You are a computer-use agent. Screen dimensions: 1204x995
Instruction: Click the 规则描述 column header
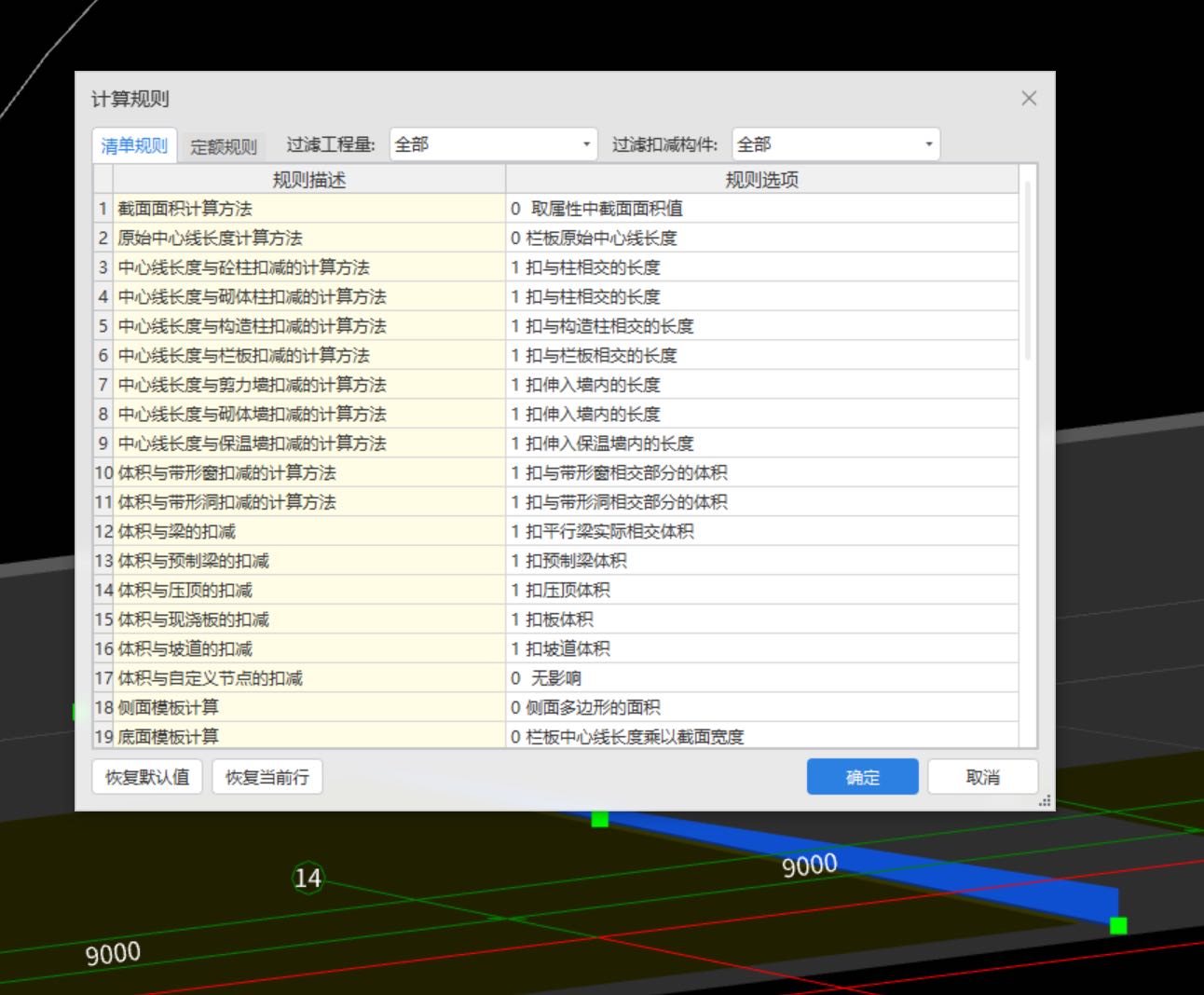(x=309, y=180)
